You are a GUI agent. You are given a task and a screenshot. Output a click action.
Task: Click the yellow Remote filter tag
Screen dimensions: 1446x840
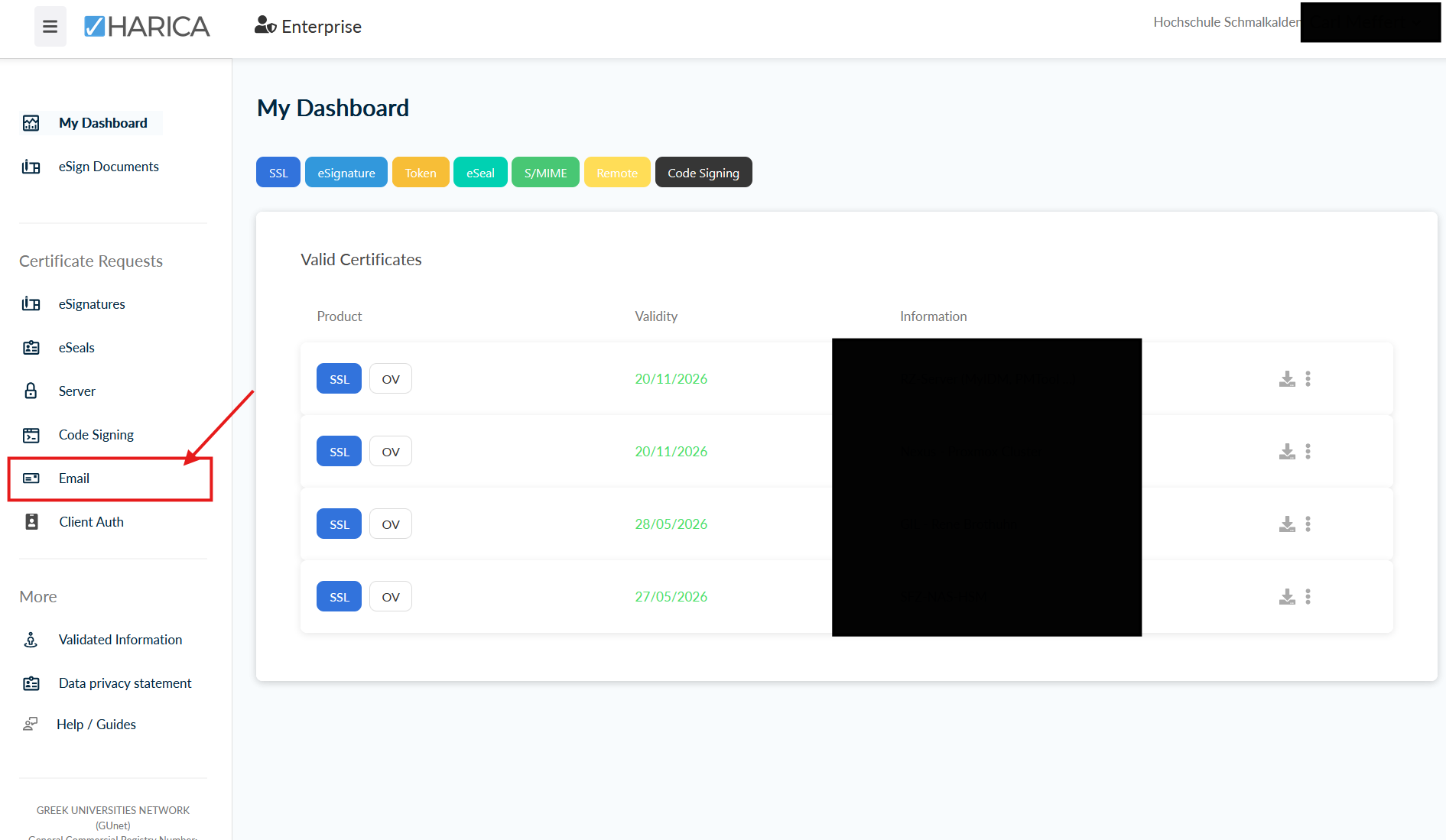pyautogui.click(x=616, y=173)
